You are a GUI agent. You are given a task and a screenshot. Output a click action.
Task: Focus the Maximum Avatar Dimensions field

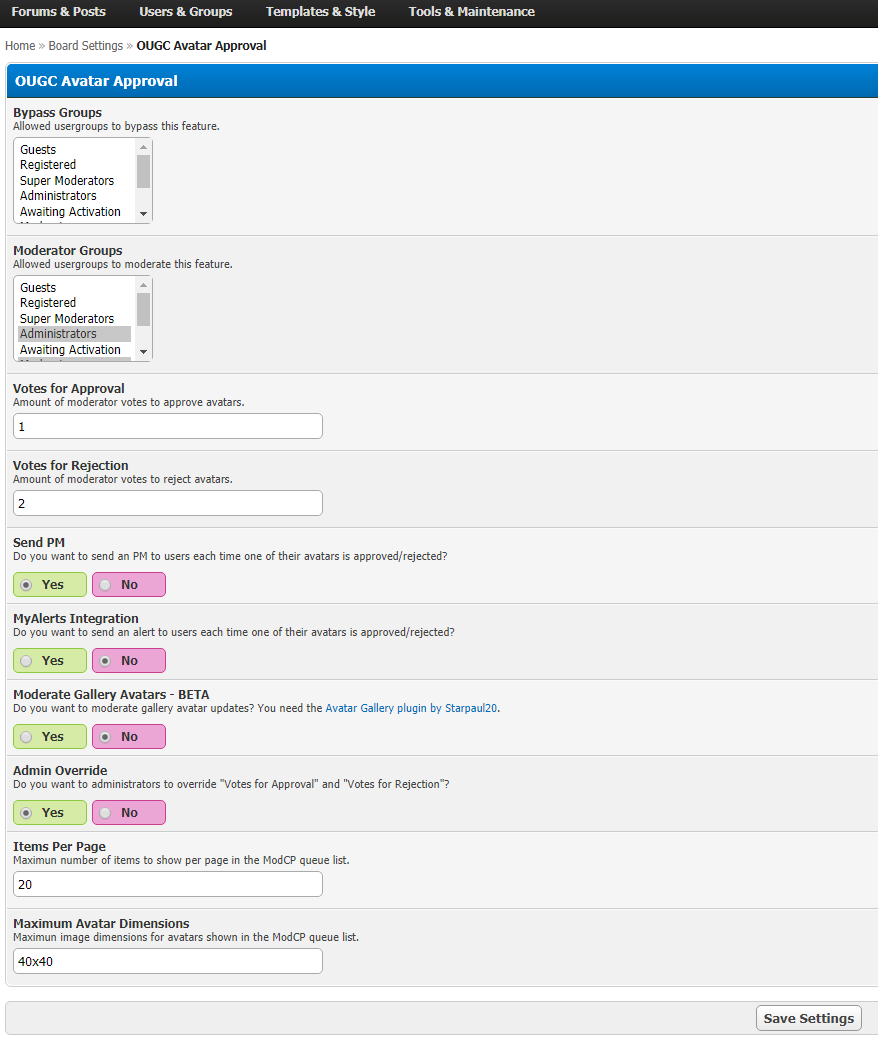pyautogui.click(x=168, y=961)
